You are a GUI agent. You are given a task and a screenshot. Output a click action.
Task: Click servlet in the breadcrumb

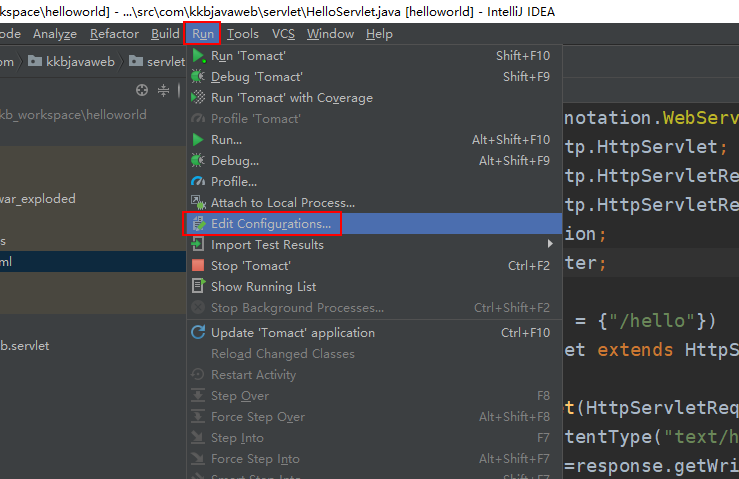click(166, 61)
